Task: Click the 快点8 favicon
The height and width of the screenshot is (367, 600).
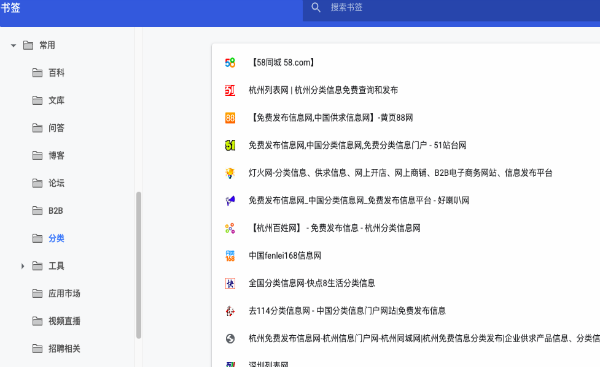Action: pyautogui.click(x=230, y=284)
